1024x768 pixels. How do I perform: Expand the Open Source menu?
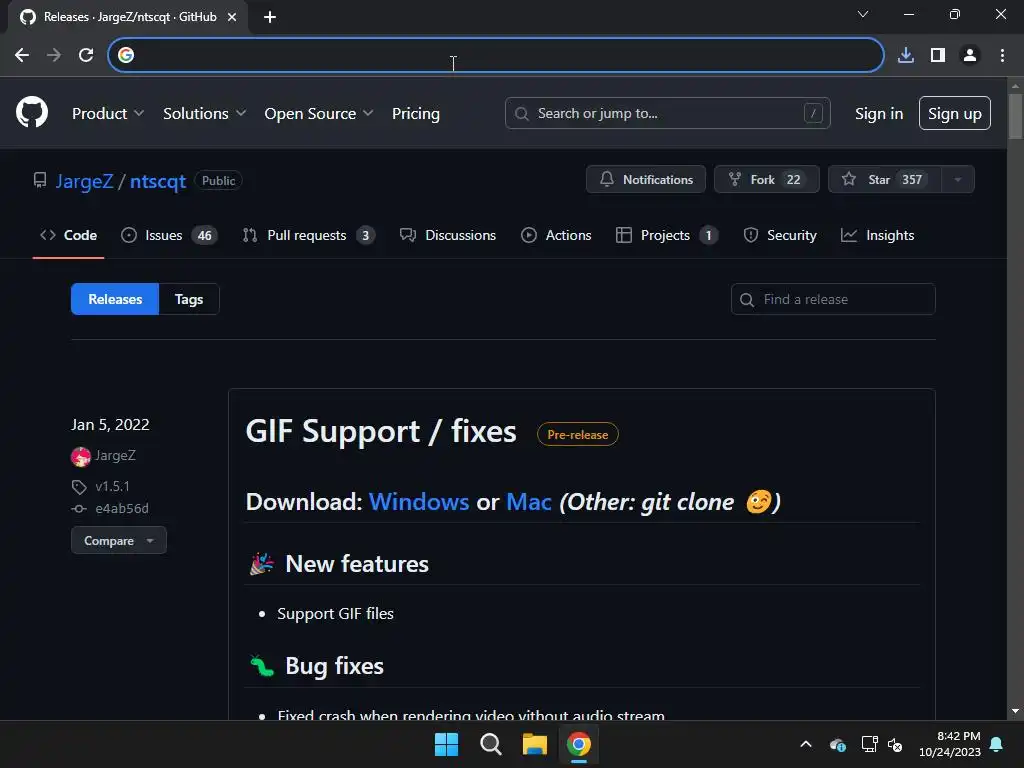click(x=319, y=113)
